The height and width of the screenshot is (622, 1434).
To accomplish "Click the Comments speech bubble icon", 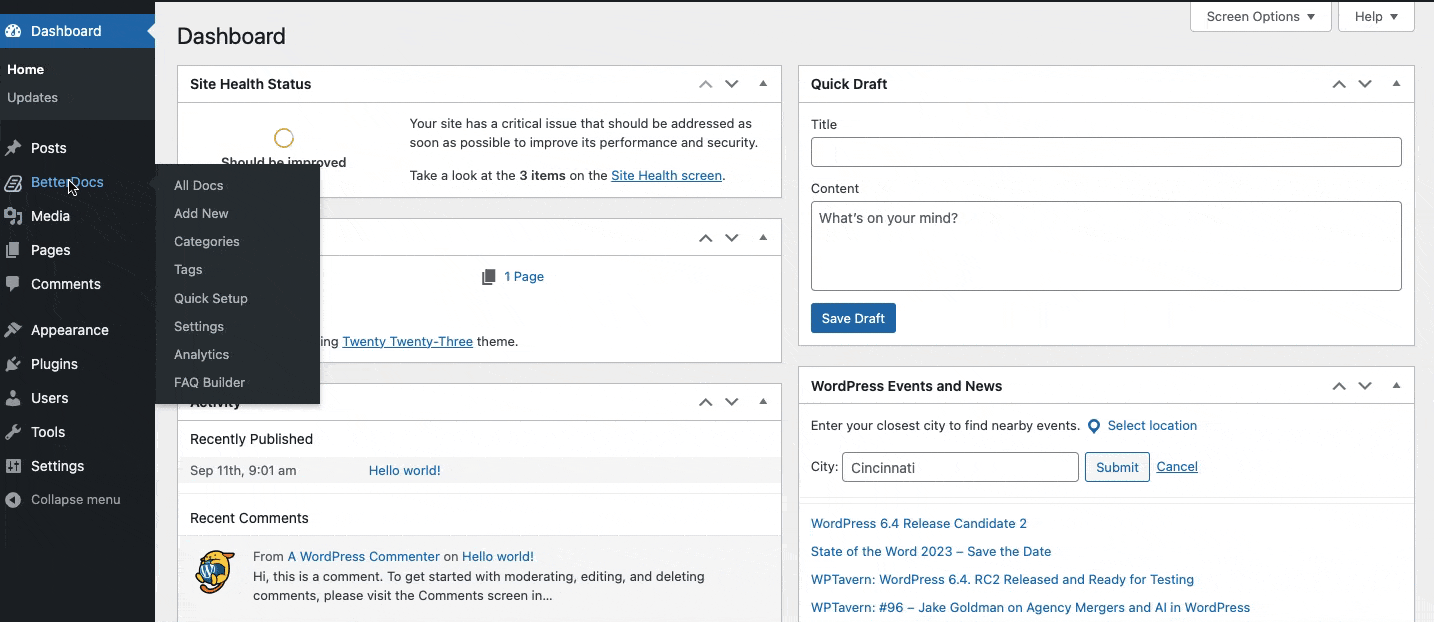I will pos(15,284).
